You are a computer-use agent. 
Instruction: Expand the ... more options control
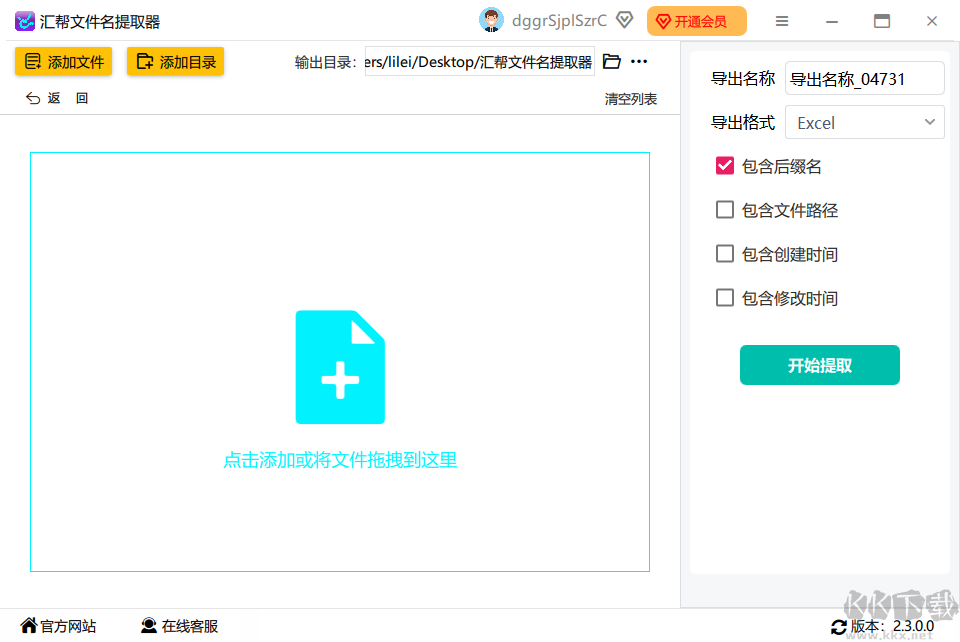[639, 61]
